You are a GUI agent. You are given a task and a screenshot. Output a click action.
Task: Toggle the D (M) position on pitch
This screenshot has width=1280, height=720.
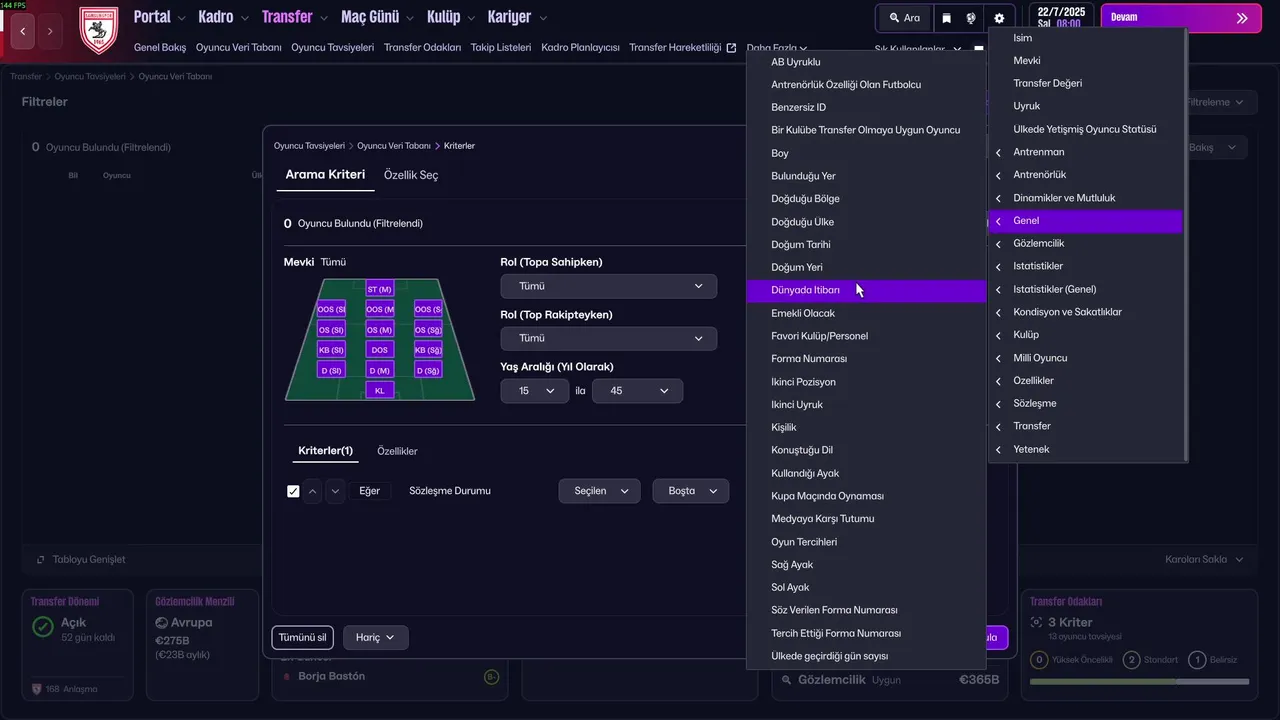[x=379, y=370]
